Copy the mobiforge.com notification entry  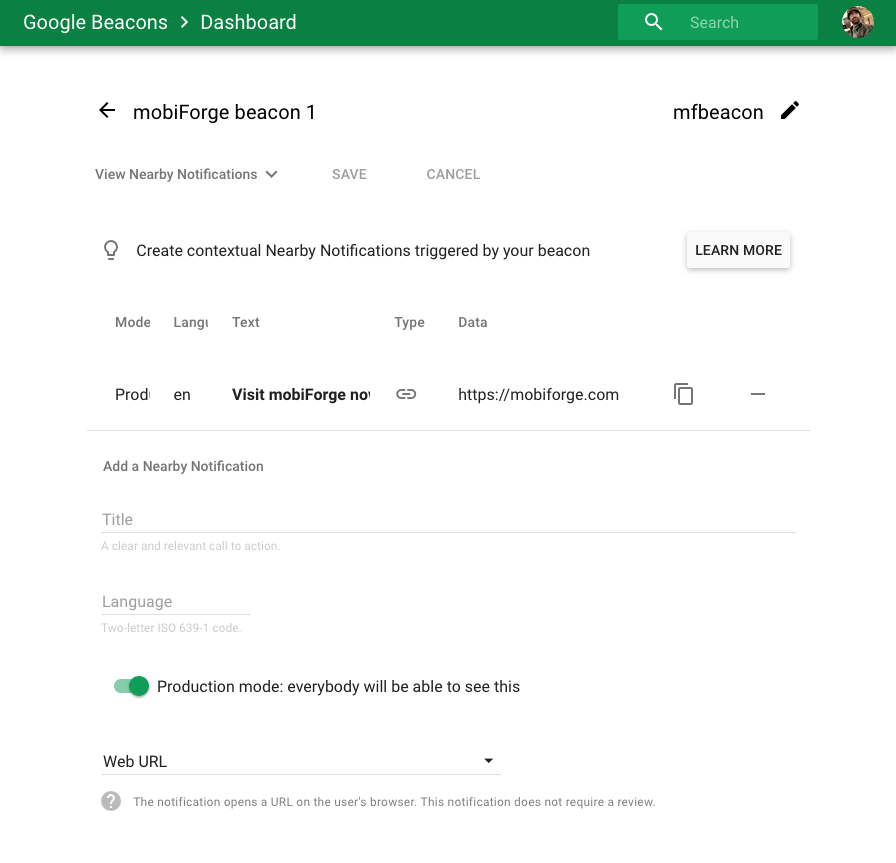coord(683,394)
